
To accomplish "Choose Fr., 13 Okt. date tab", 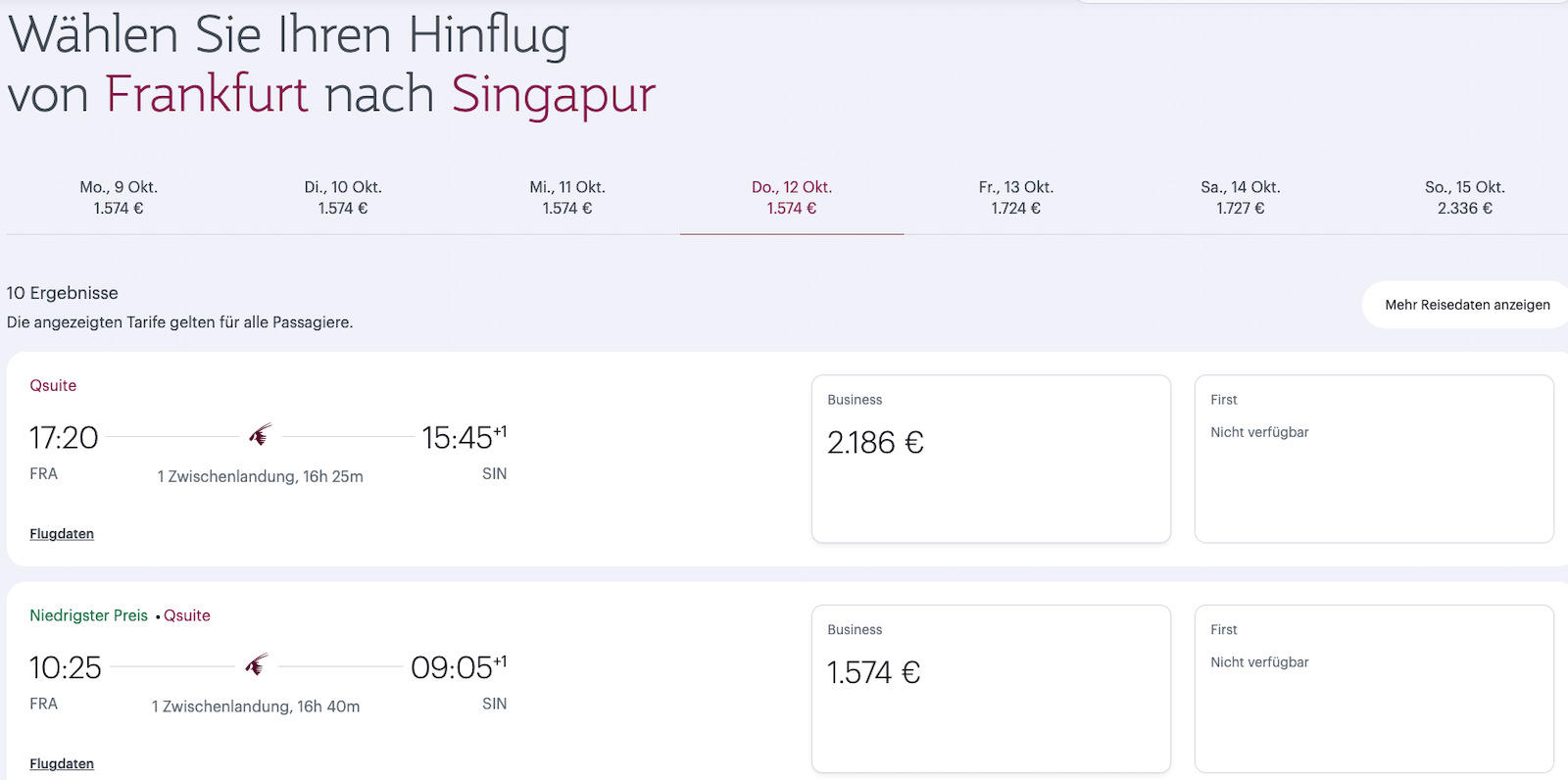I will (1016, 198).
